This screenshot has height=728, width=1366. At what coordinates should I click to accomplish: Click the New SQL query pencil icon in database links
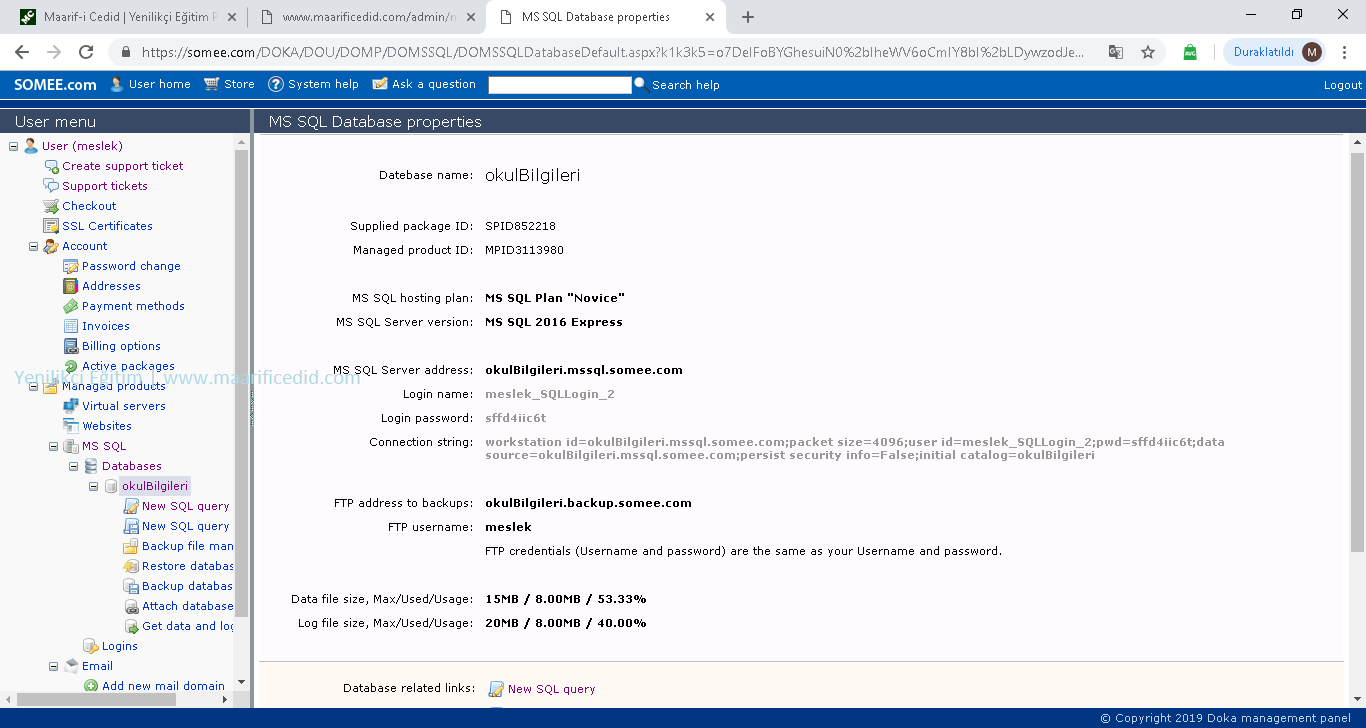(496, 689)
